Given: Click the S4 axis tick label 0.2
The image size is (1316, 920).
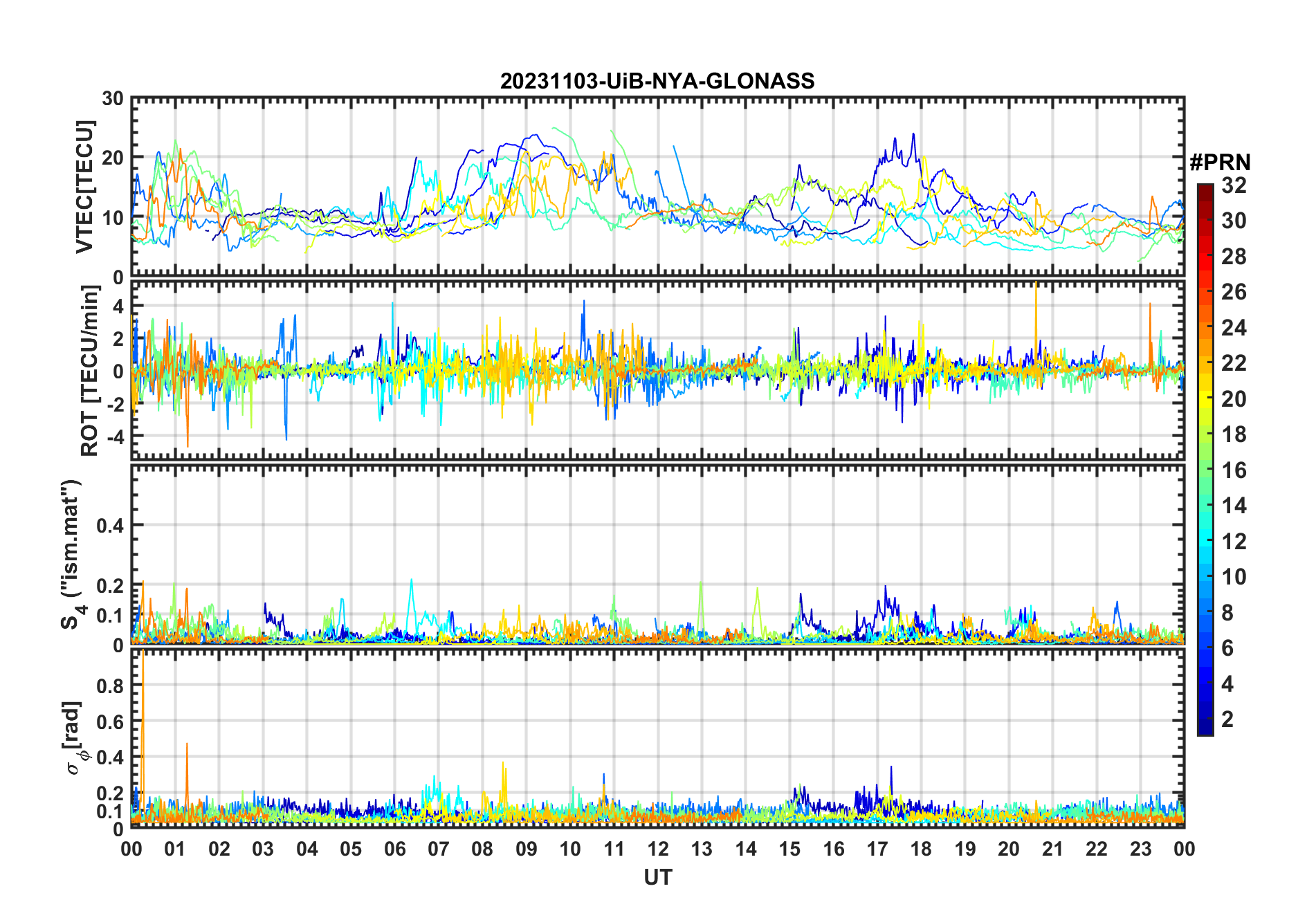Looking at the screenshot, I should (x=110, y=585).
